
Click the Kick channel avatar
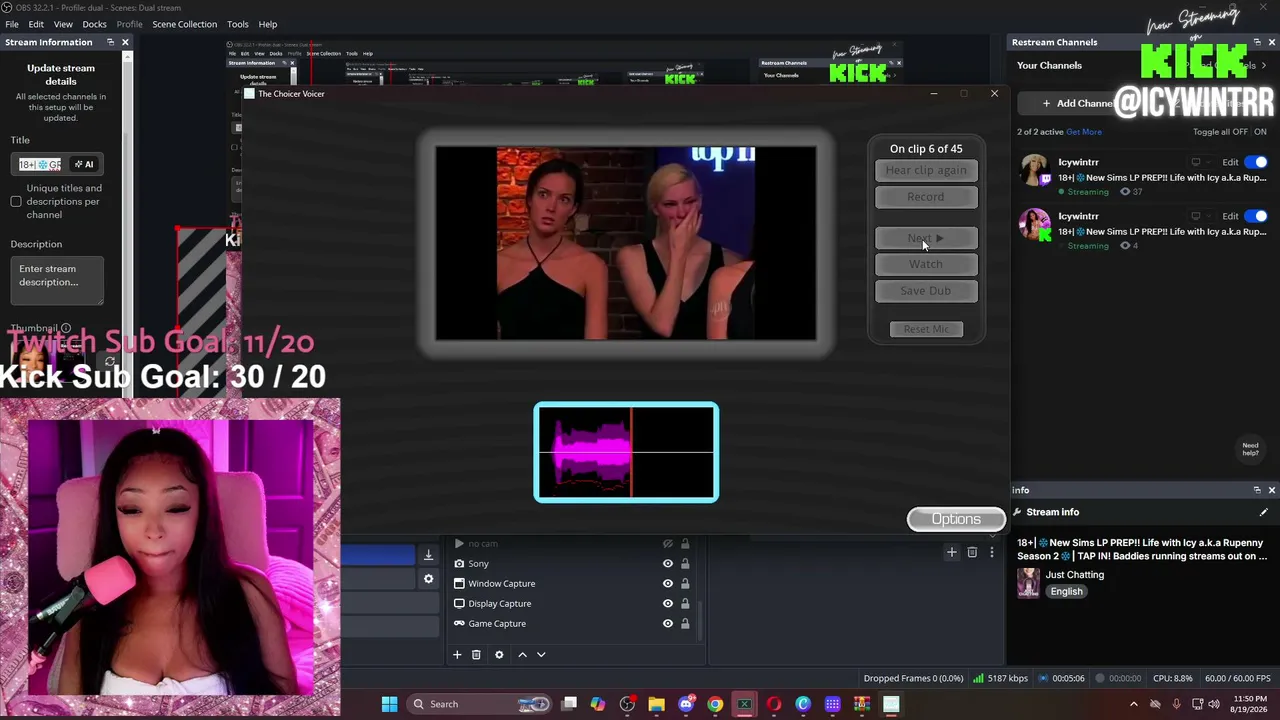(1034, 224)
